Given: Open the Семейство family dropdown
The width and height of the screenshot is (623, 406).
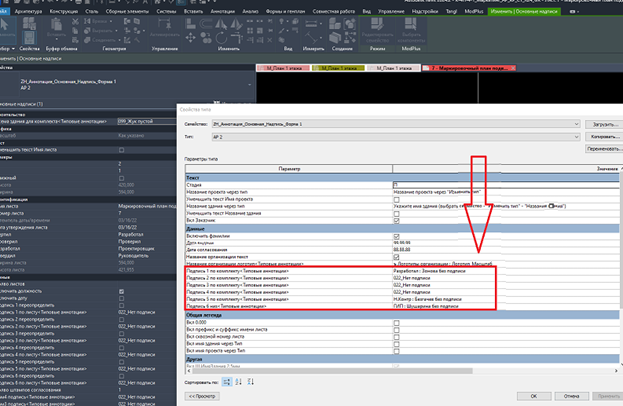Looking at the screenshot, I should 396,124.
